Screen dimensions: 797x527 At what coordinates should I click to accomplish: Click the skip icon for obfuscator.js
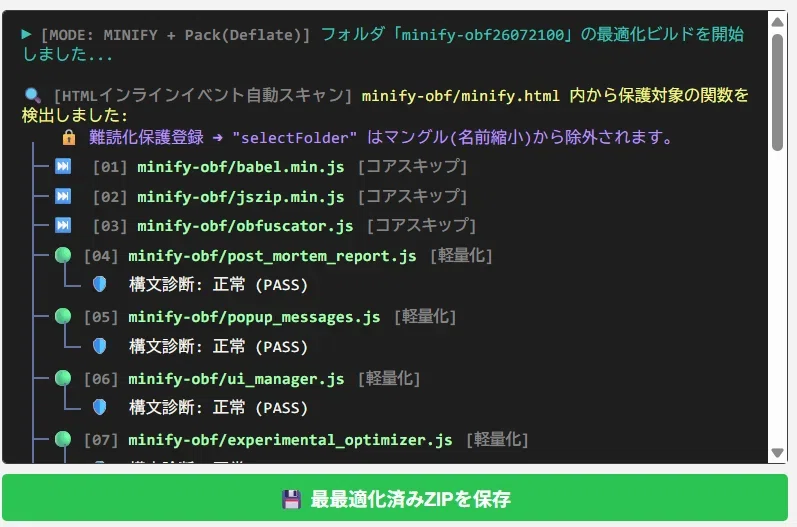click(63, 225)
